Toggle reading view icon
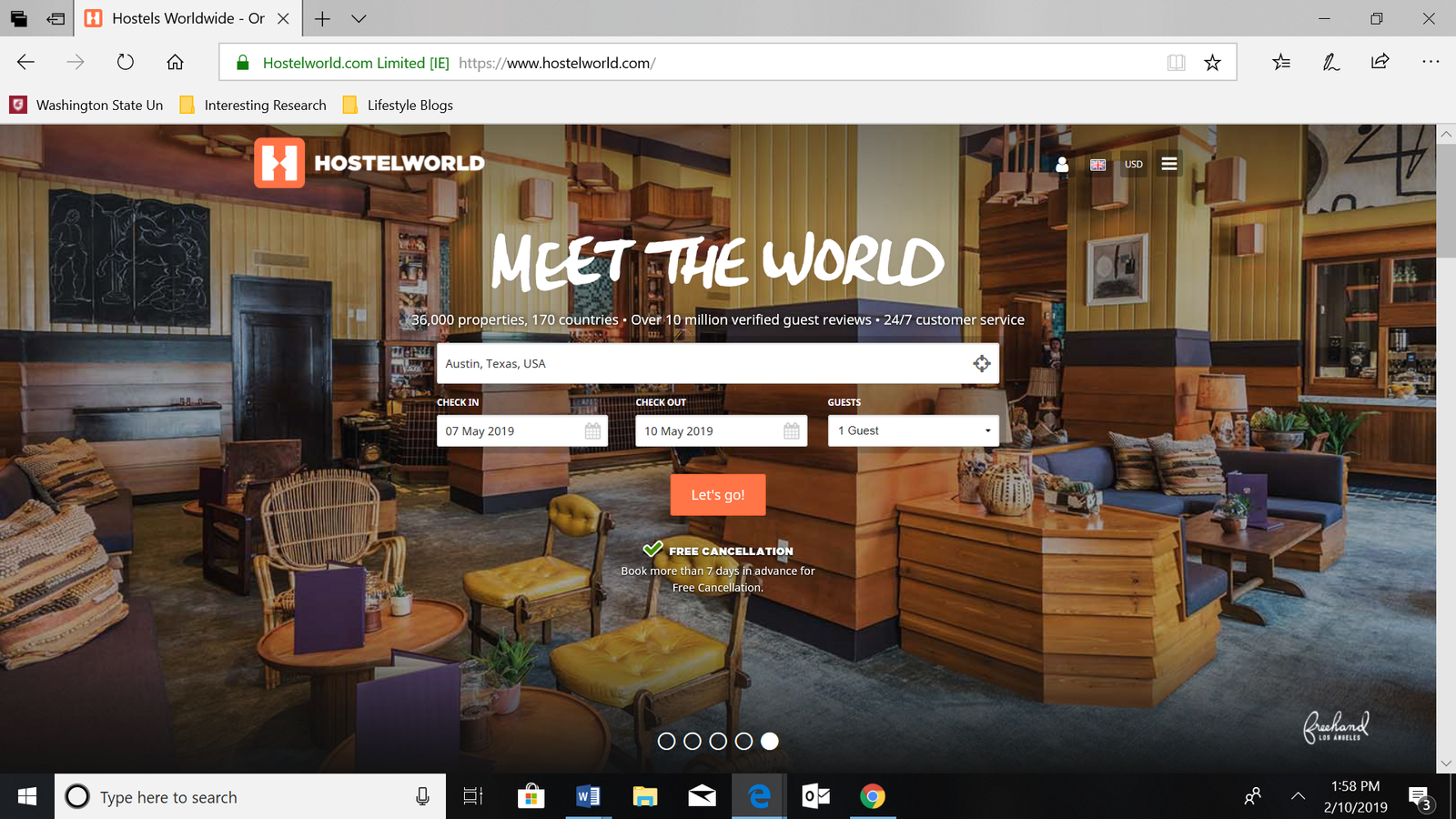 click(1176, 63)
